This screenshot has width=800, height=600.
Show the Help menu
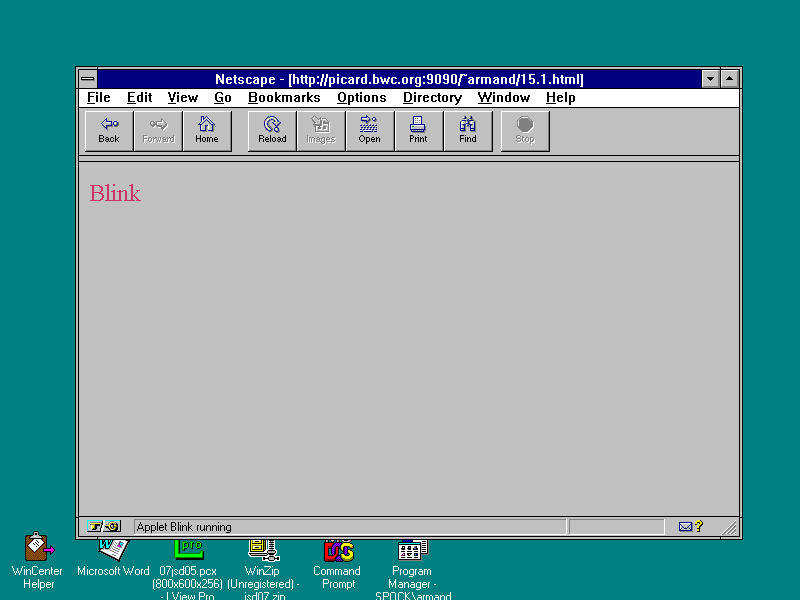pos(560,98)
